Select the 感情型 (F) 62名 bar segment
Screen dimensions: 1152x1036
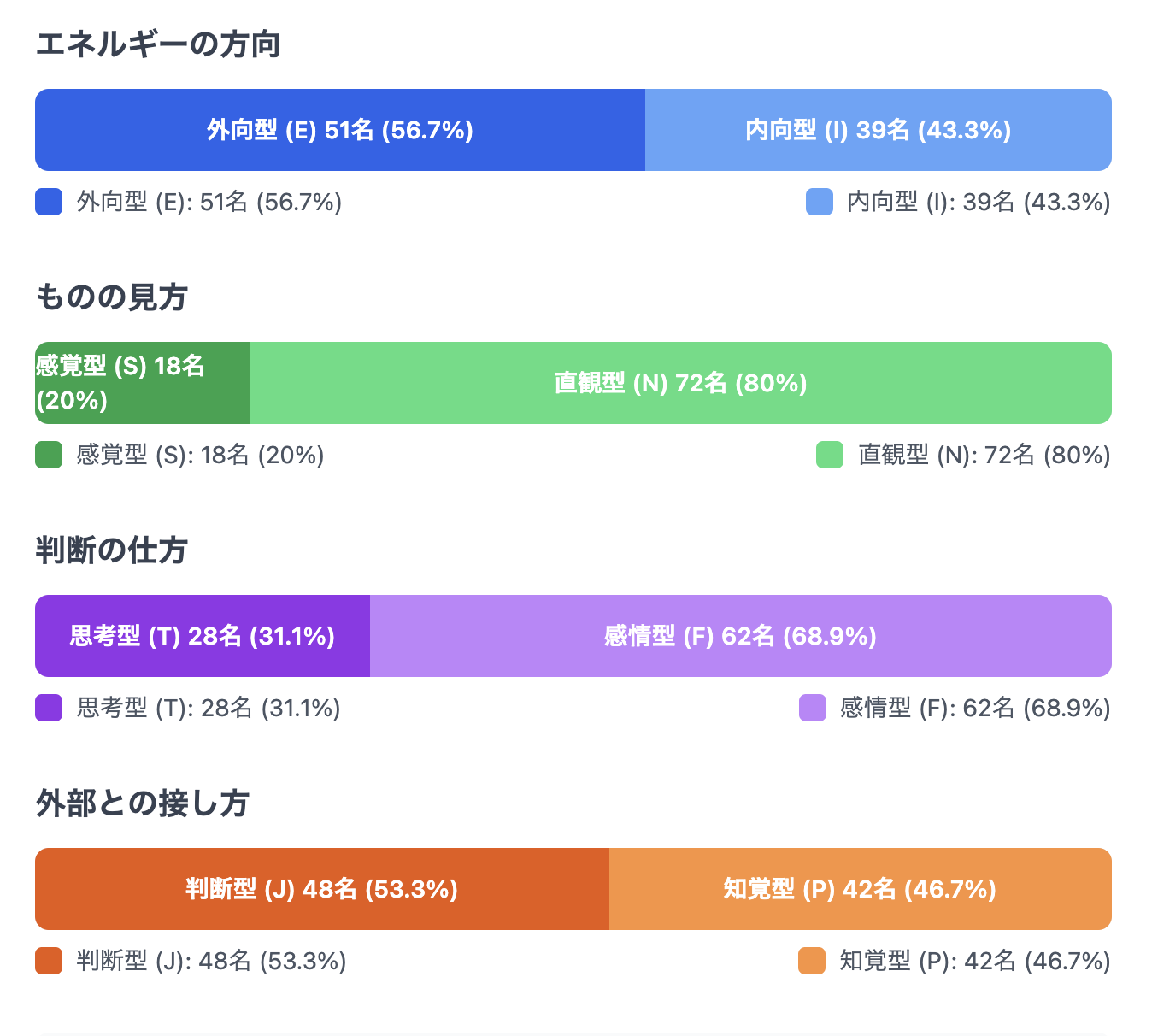(x=740, y=636)
